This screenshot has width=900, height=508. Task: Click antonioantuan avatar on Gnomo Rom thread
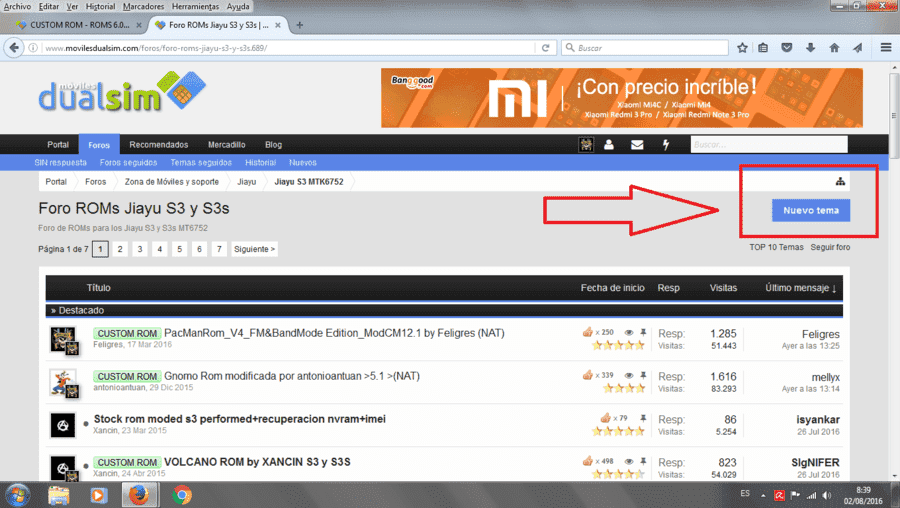click(63, 383)
